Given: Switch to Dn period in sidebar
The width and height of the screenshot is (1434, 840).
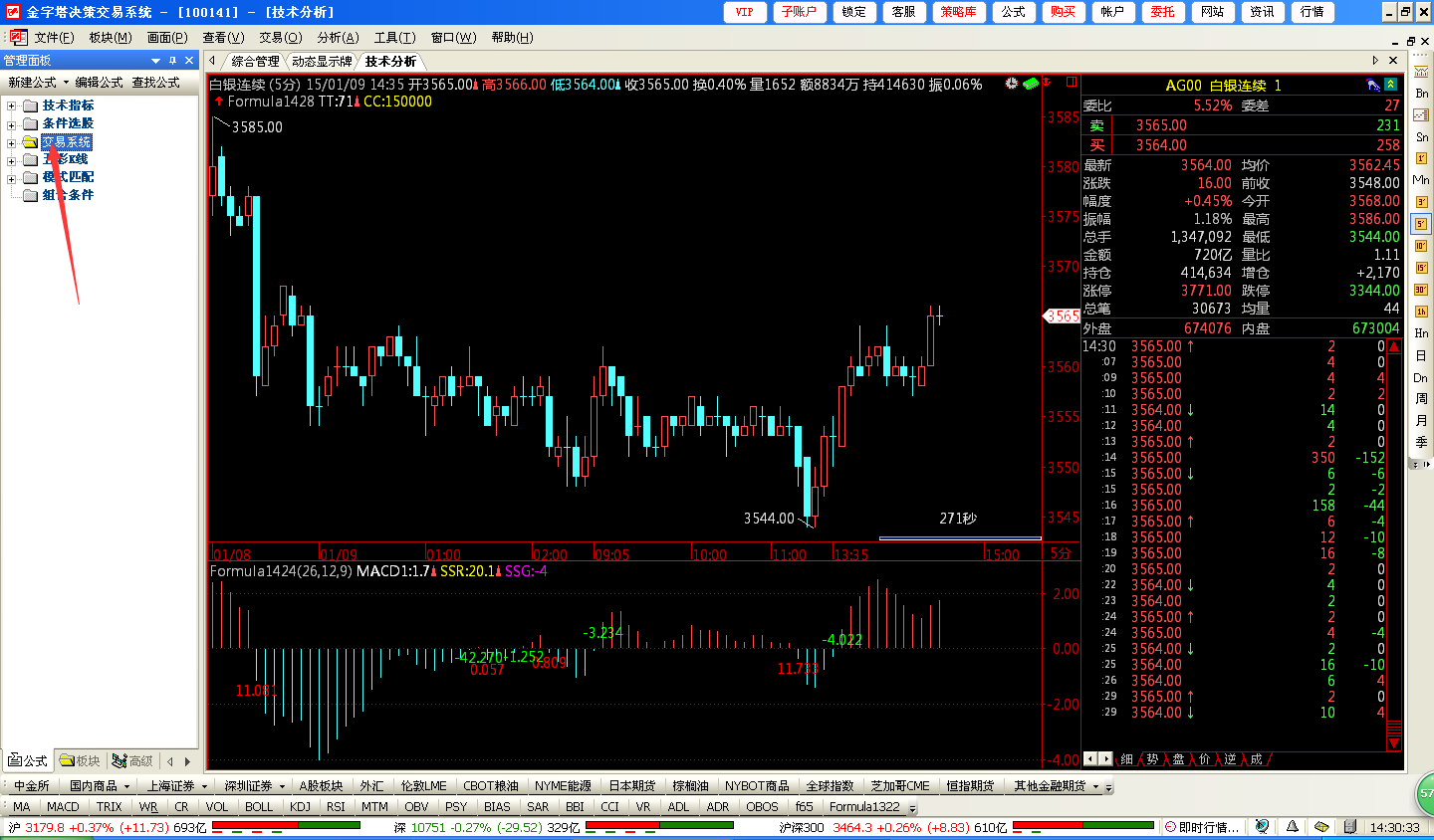Looking at the screenshot, I should click(1421, 377).
